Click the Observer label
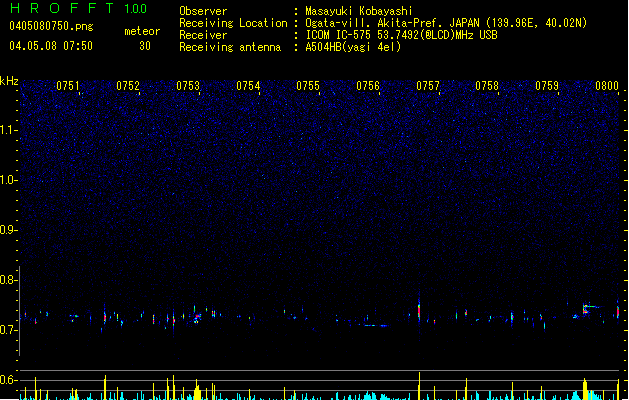This screenshot has height=400, width=629. [203, 11]
